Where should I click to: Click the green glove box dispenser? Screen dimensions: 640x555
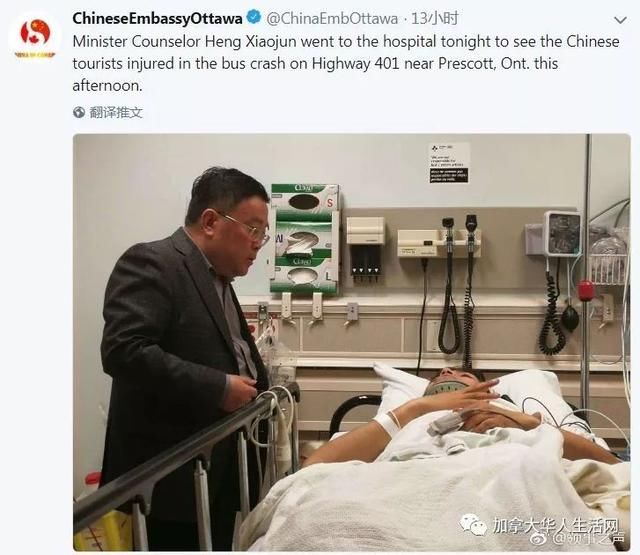pos(305,239)
